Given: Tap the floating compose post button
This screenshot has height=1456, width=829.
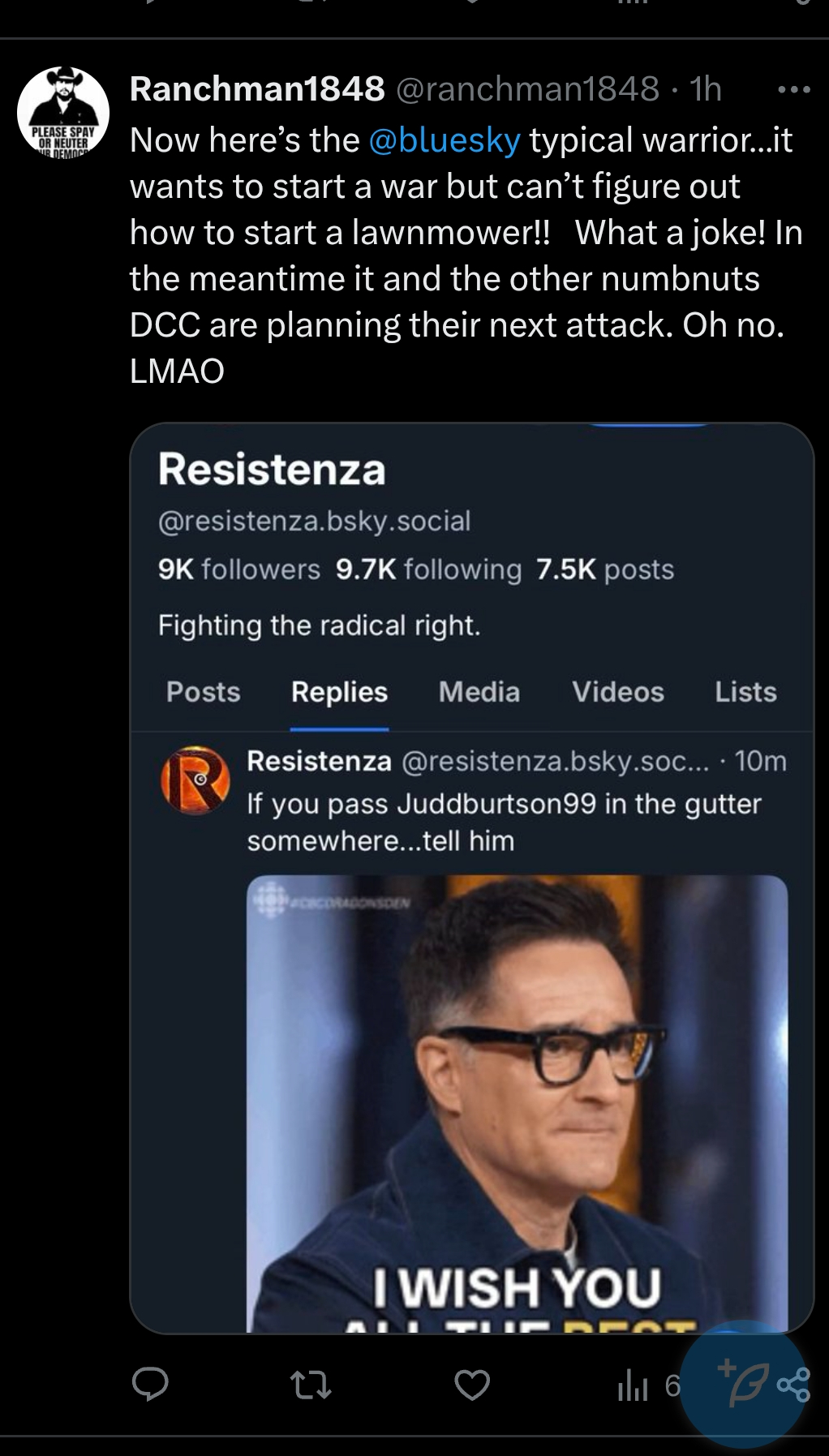Looking at the screenshot, I should tap(742, 1383).
